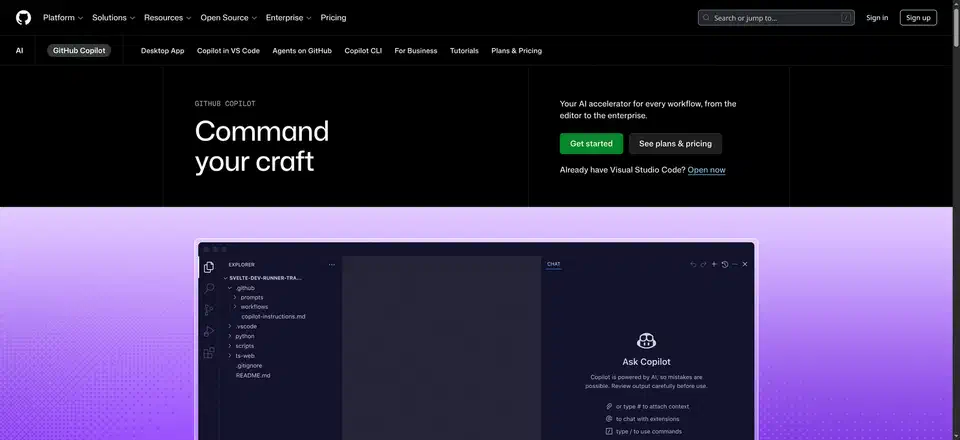Click the @ chat extensions icon
Screen dimensions: 960x440
coord(609,419)
